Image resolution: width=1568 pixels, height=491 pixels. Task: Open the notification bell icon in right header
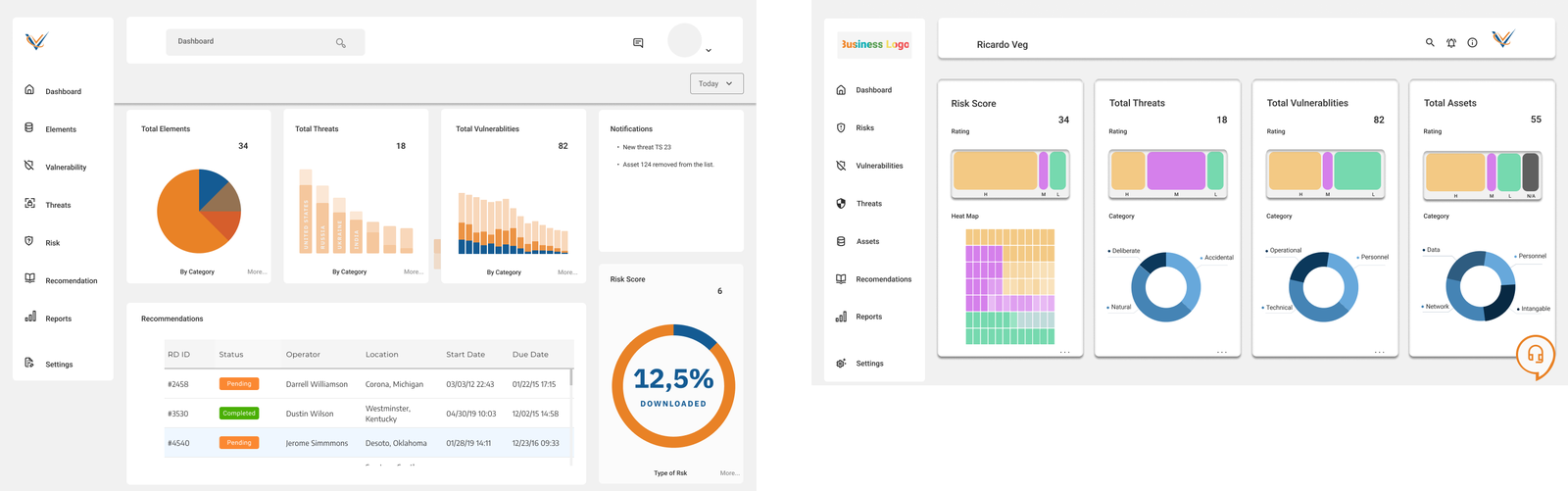(x=1451, y=43)
